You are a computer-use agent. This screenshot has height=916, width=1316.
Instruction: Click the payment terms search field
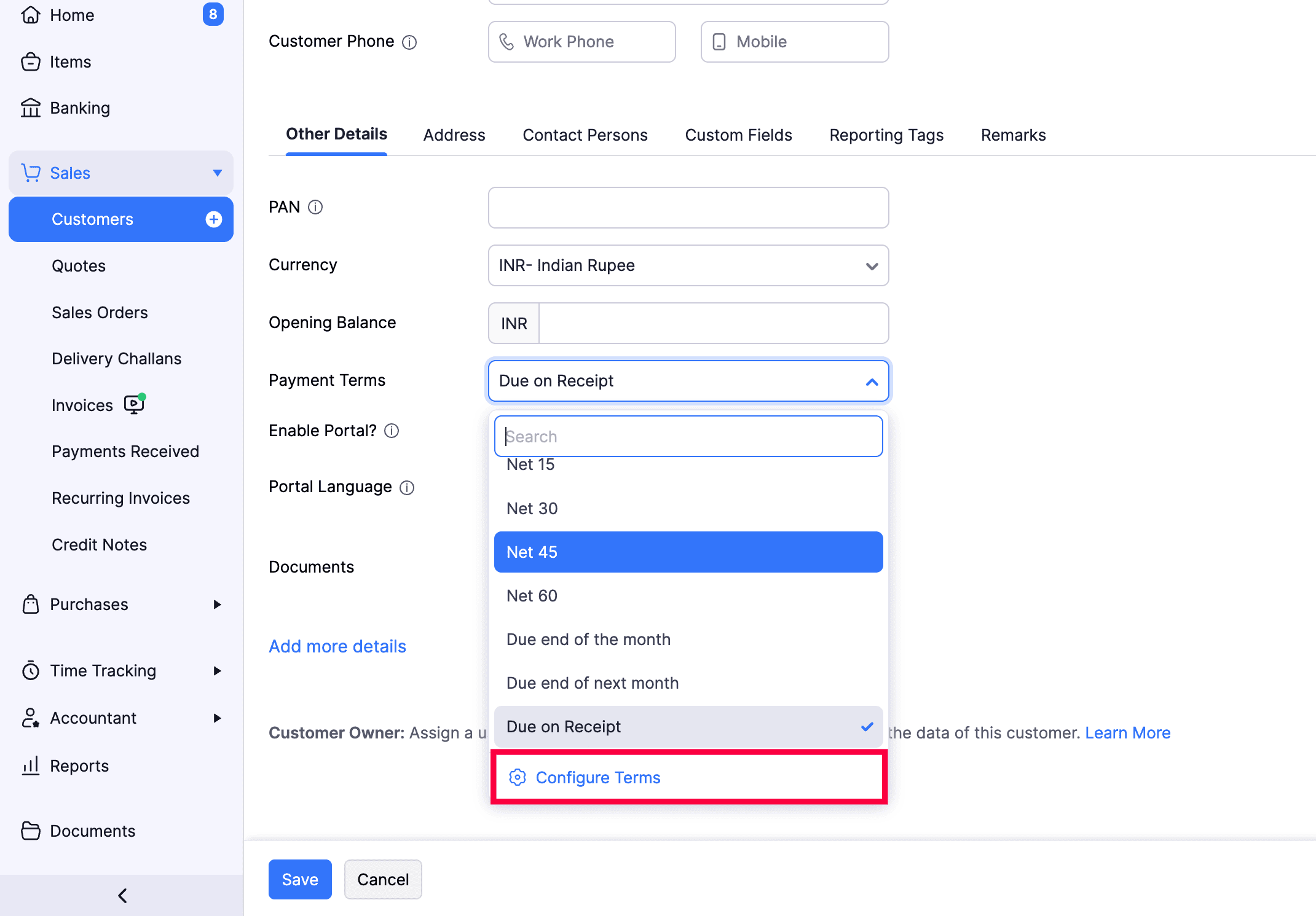click(688, 436)
